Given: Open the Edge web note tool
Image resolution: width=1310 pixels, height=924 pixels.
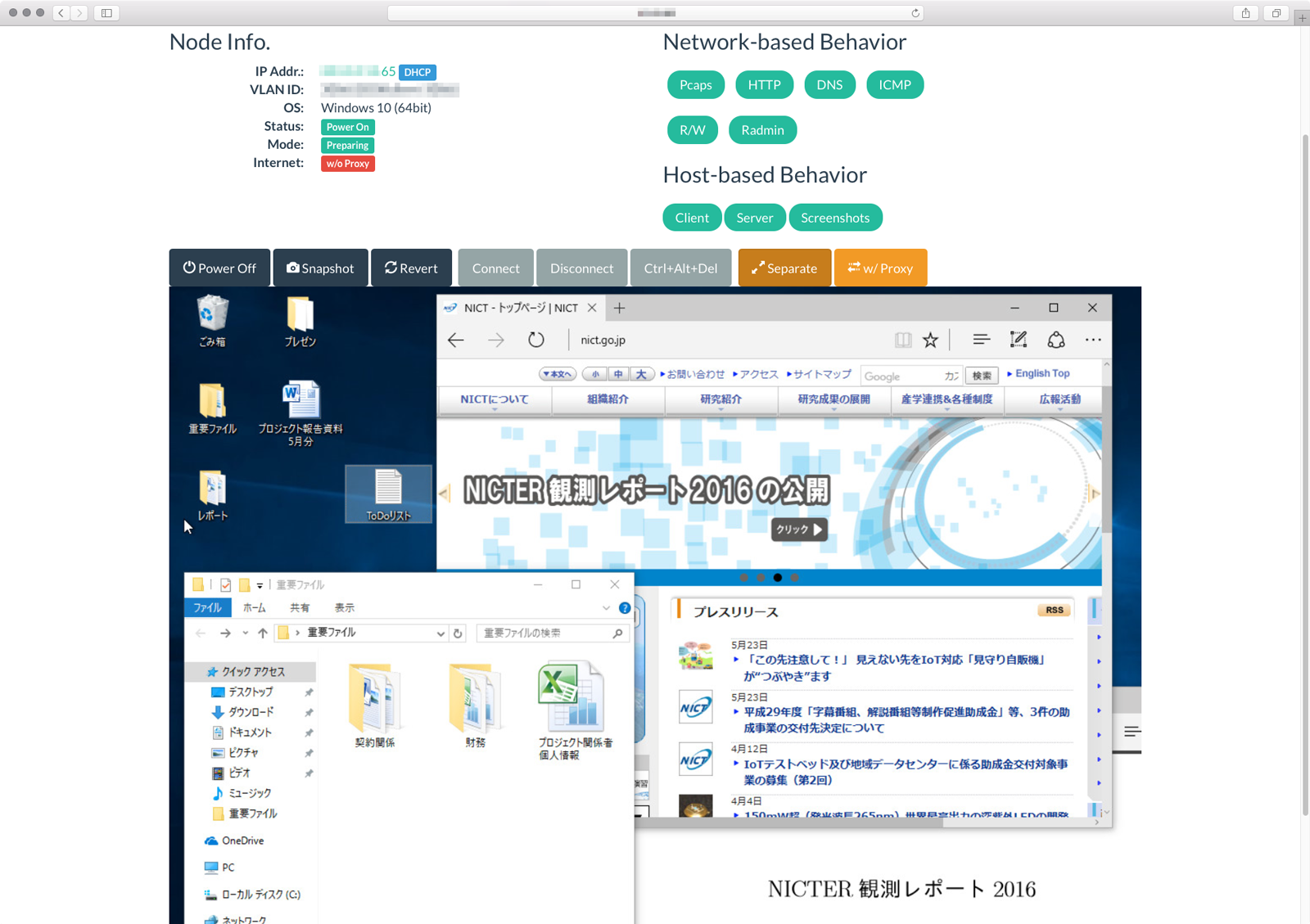Looking at the screenshot, I should pyautogui.click(x=1019, y=340).
